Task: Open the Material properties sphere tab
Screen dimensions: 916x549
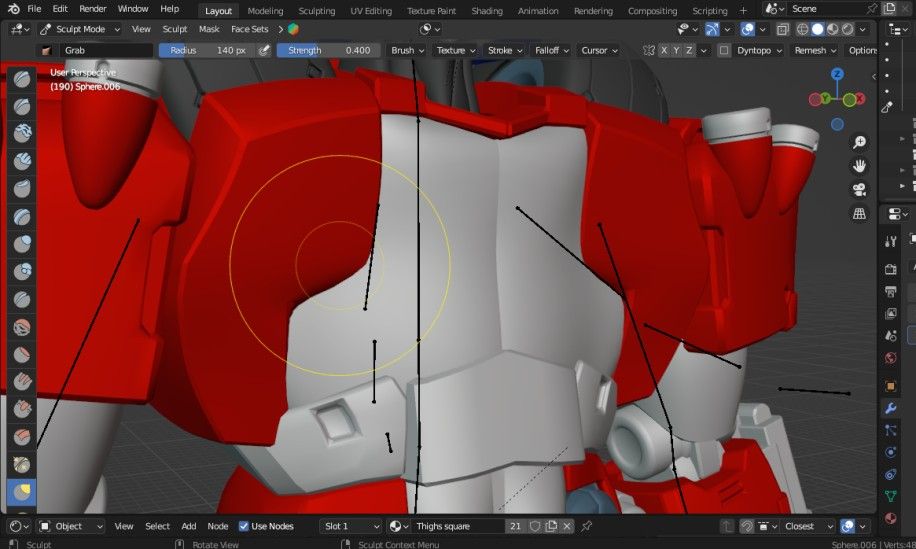Action: click(x=890, y=518)
